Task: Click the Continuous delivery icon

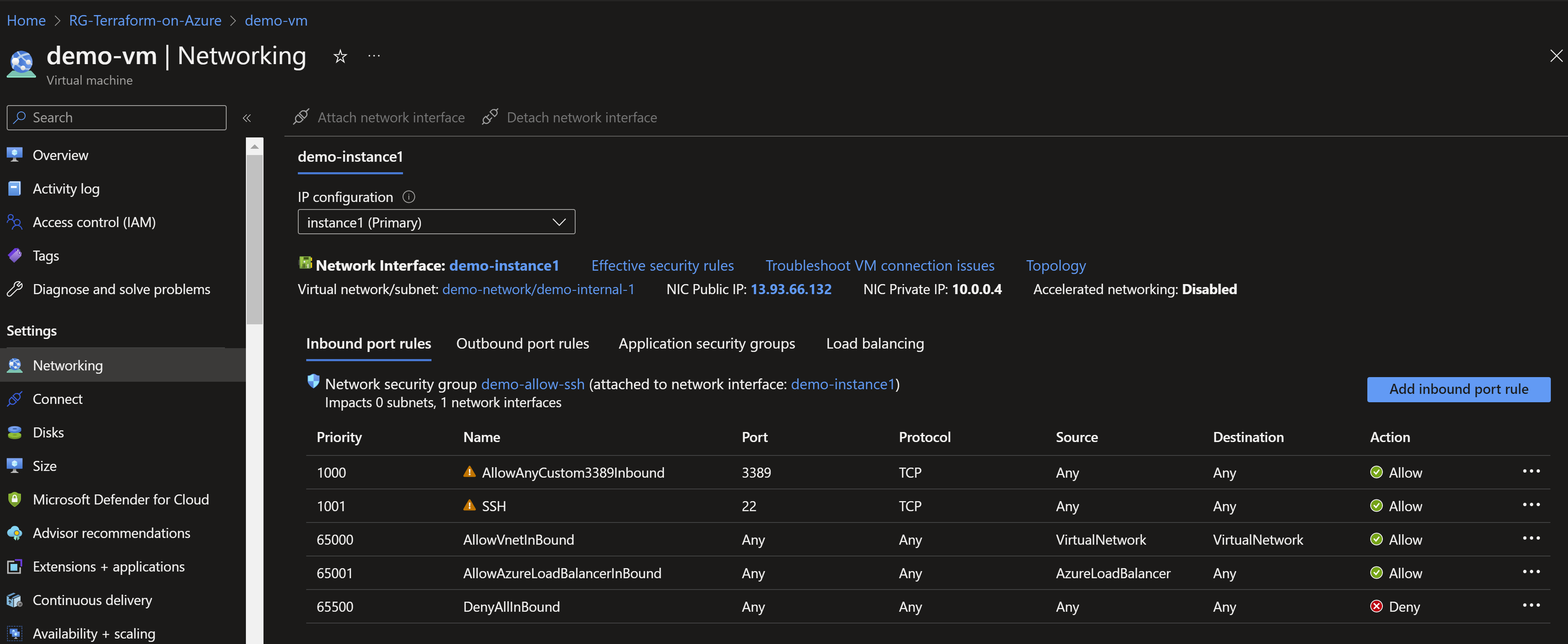Action: click(15, 600)
